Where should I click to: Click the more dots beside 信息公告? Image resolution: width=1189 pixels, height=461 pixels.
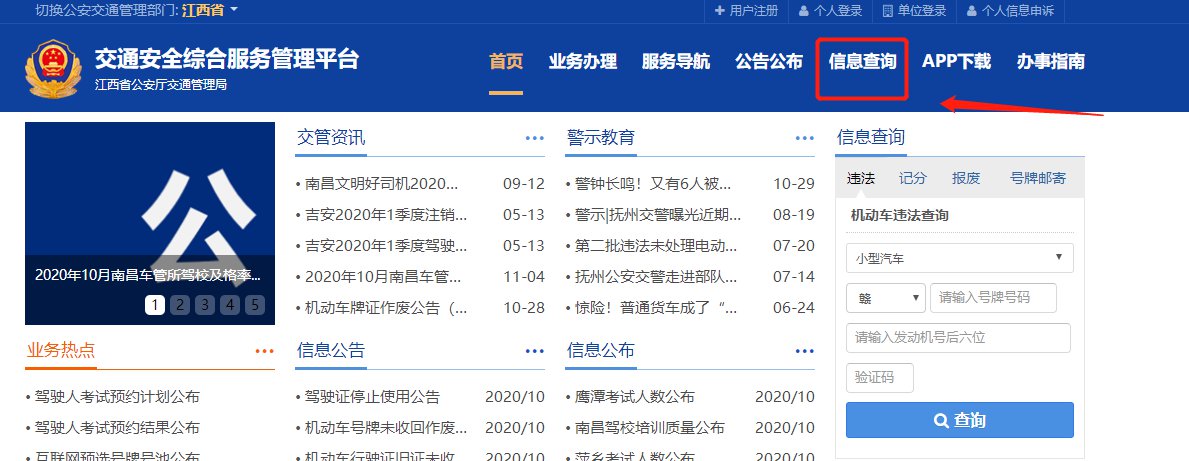click(x=534, y=351)
